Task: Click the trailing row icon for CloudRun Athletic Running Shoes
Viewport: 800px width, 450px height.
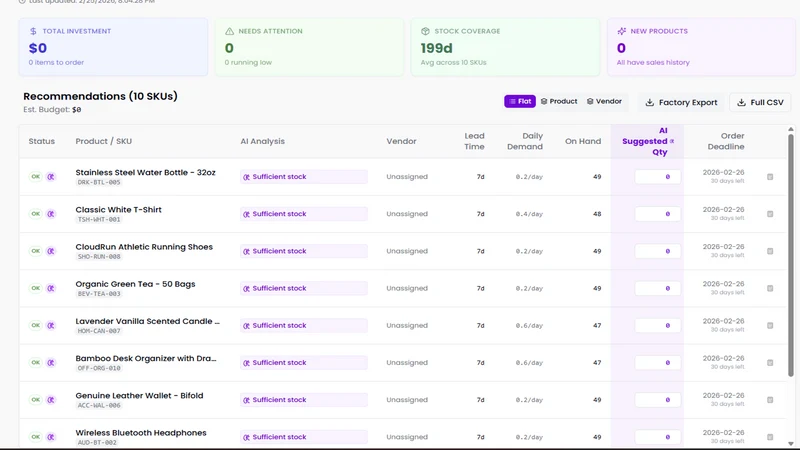Action: coord(770,251)
